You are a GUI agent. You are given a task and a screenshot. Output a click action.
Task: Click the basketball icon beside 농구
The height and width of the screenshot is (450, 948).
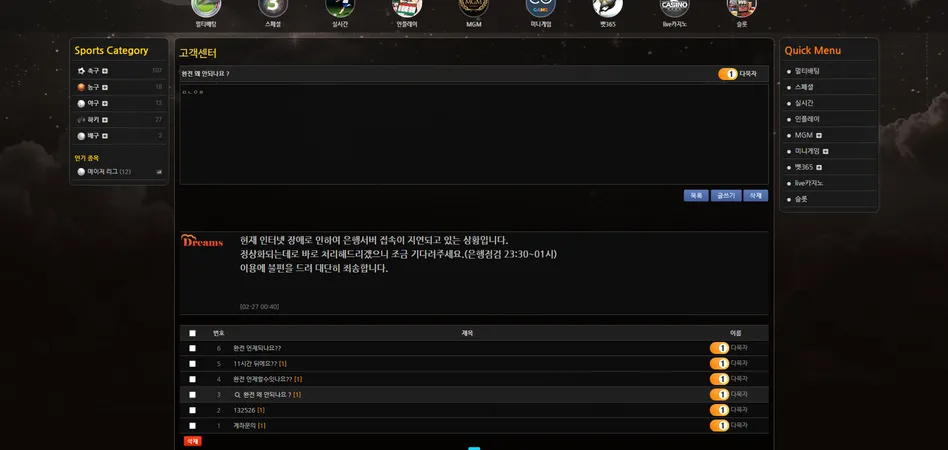(x=81, y=87)
